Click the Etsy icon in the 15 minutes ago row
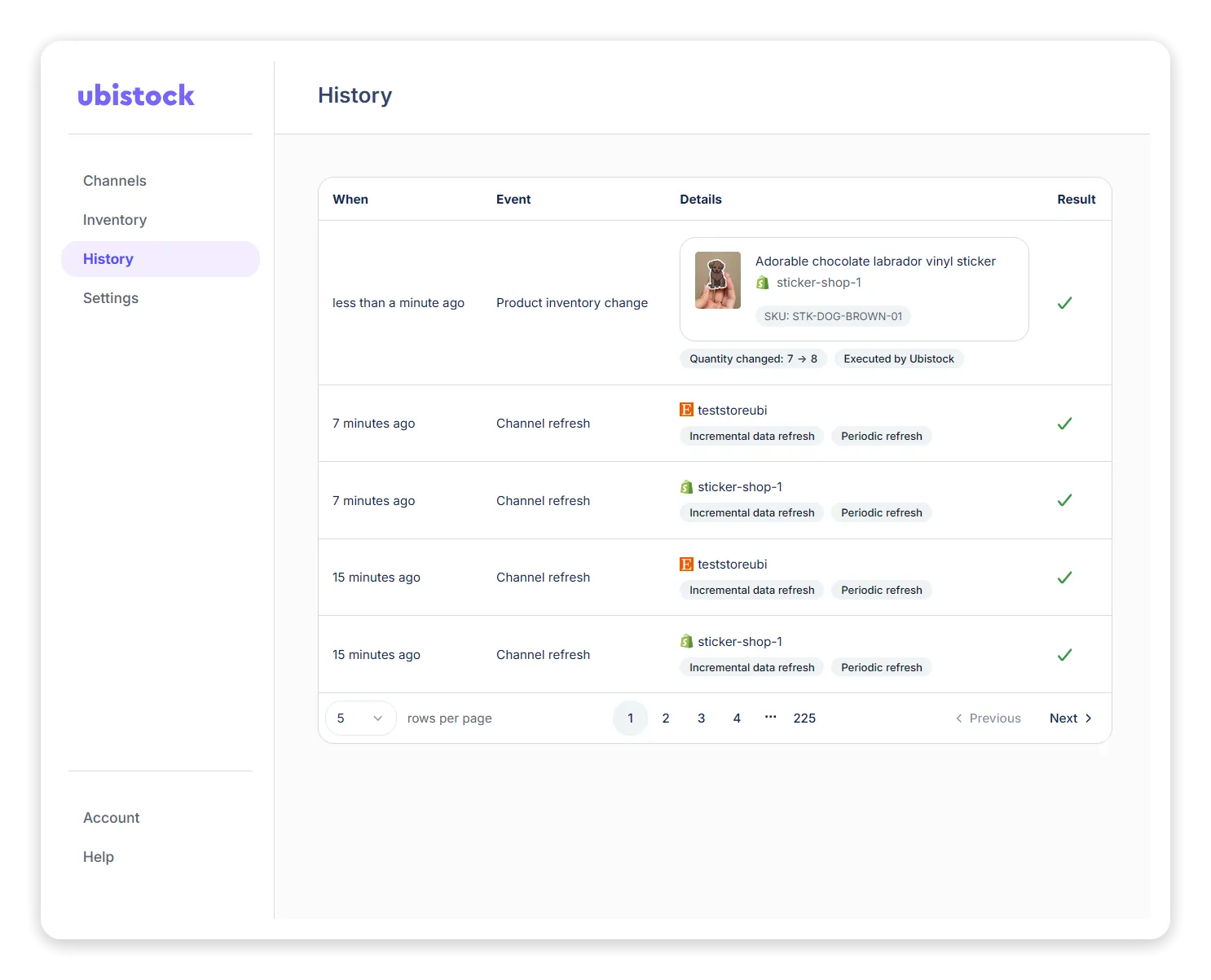The image size is (1211, 980). pyautogui.click(x=686, y=564)
